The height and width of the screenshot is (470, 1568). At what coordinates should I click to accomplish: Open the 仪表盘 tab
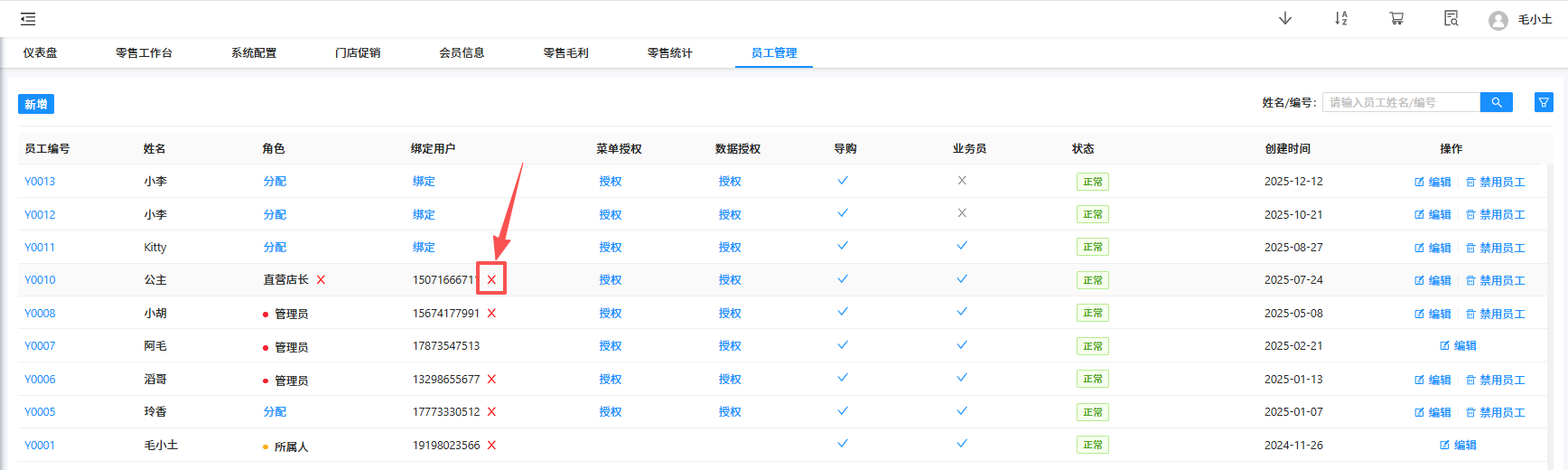(40, 52)
